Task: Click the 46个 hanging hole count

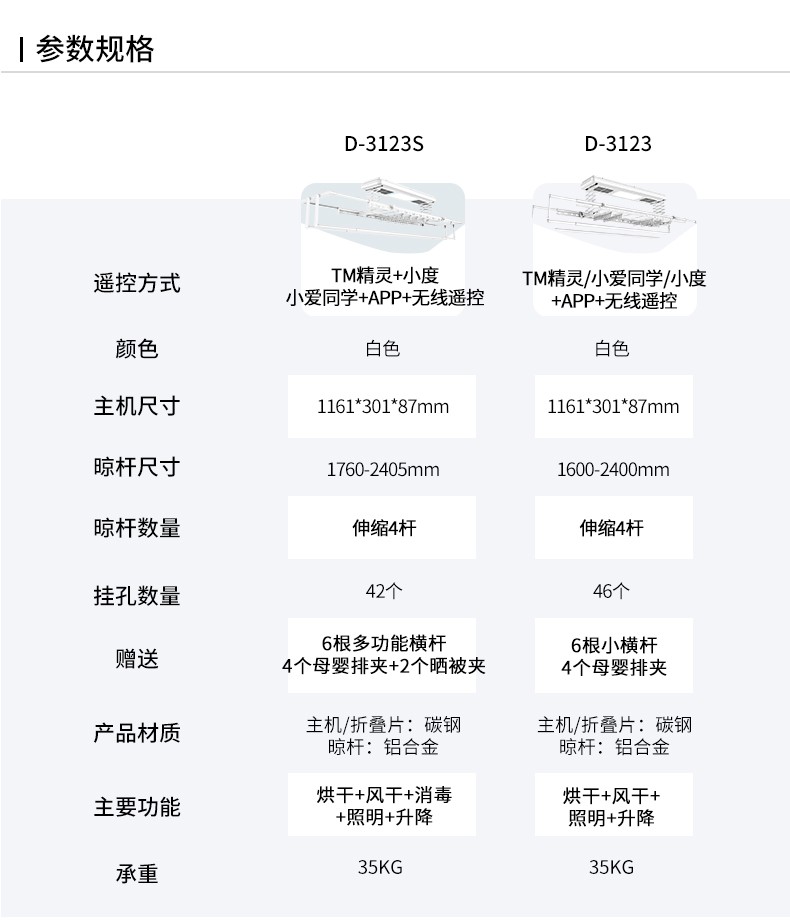Action: (612, 591)
